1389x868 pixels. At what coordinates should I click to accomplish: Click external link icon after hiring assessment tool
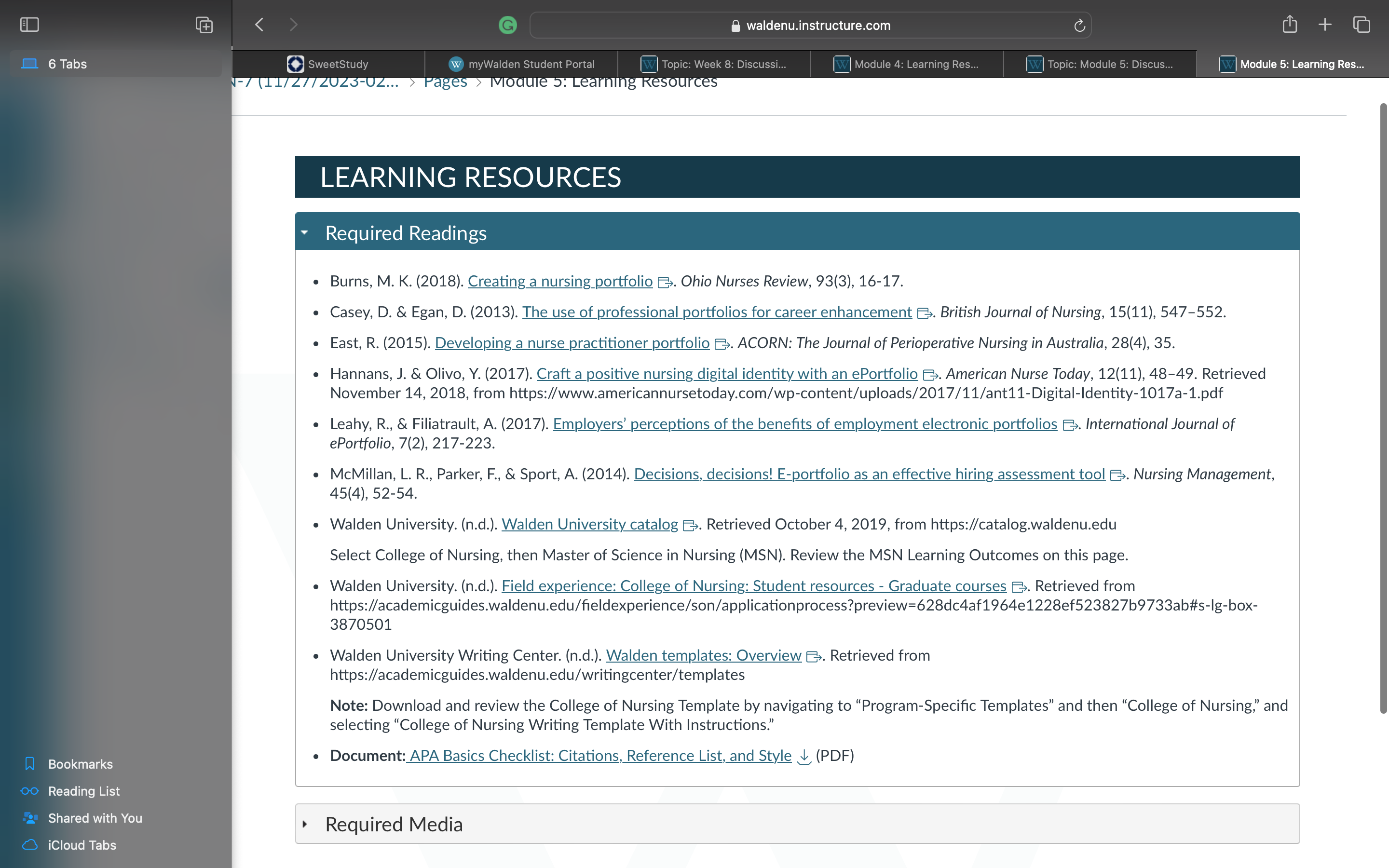(1117, 475)
